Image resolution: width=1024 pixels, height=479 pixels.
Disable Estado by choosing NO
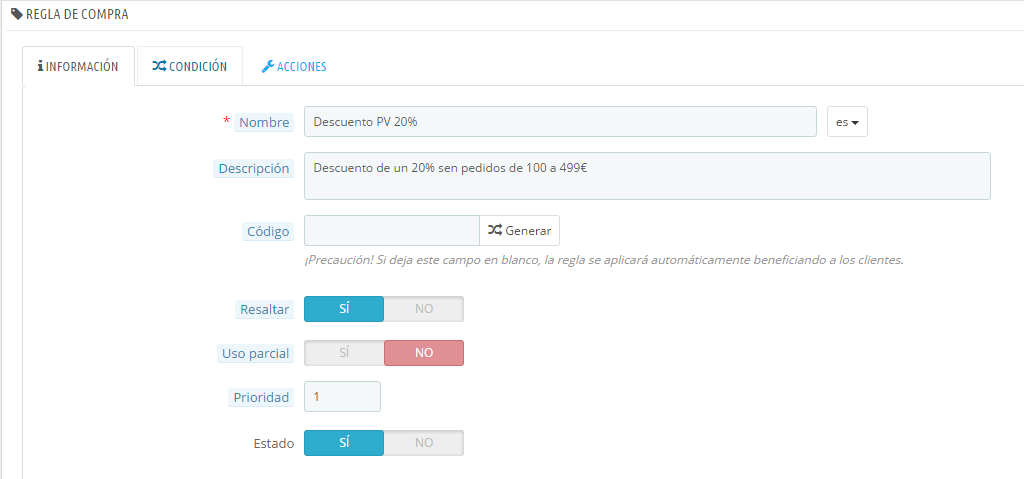pos(424,442)
